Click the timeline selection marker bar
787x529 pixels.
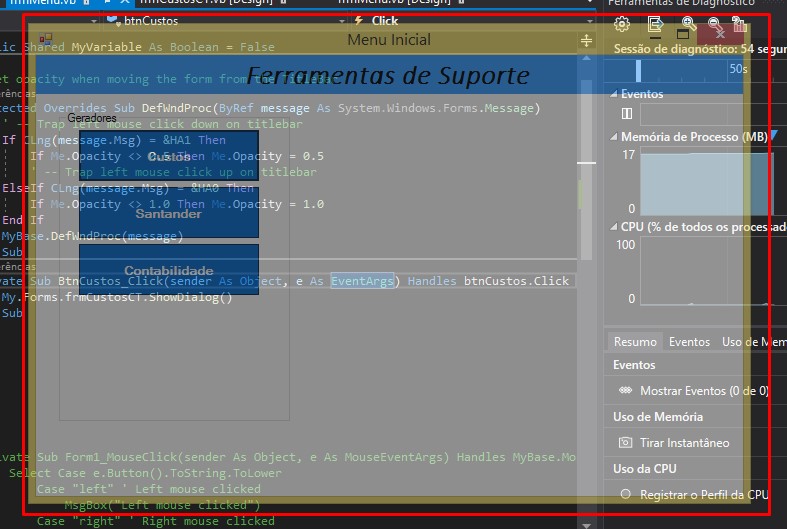tap(638, 71)
